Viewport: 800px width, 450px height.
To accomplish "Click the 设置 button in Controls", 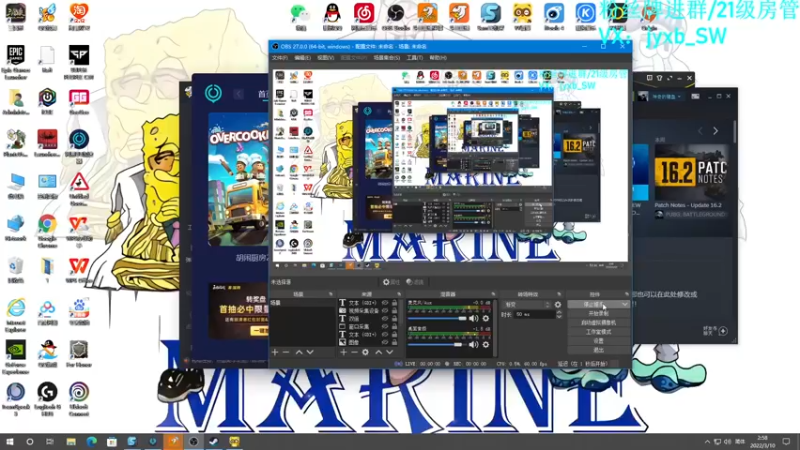I will click(598, 341).
